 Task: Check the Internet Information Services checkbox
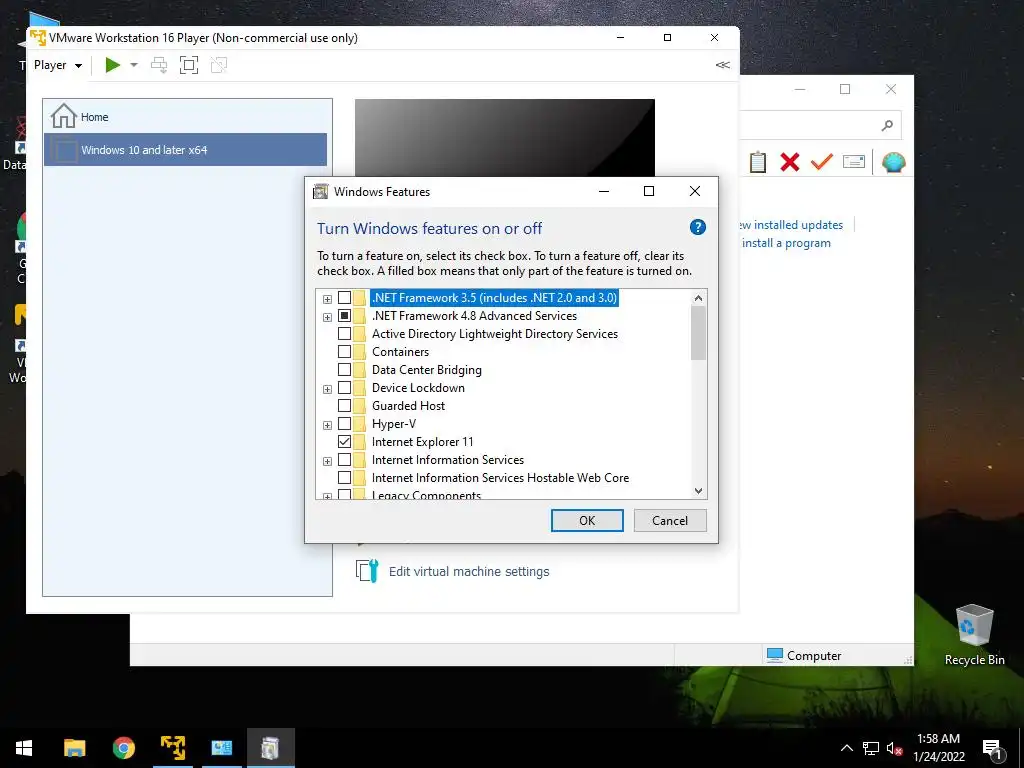[344, 460]
